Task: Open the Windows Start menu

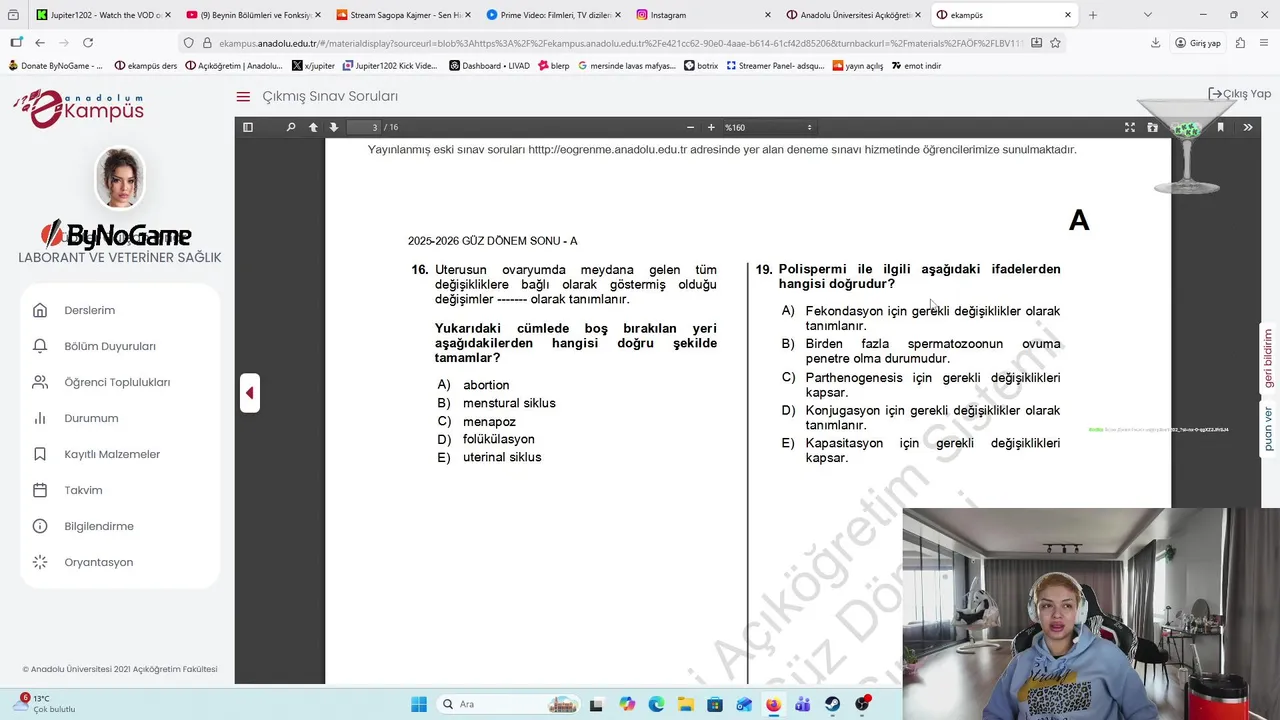Action: (419, 704)
